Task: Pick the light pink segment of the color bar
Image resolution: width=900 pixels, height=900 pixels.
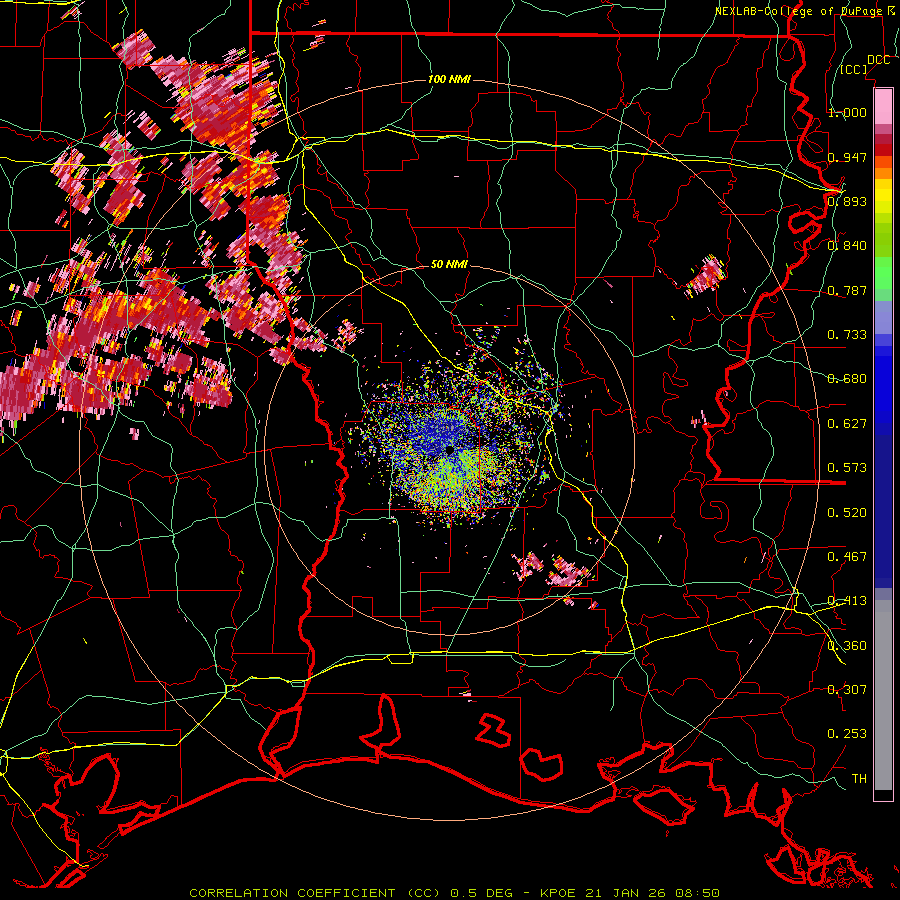Action: coord(883,107)
